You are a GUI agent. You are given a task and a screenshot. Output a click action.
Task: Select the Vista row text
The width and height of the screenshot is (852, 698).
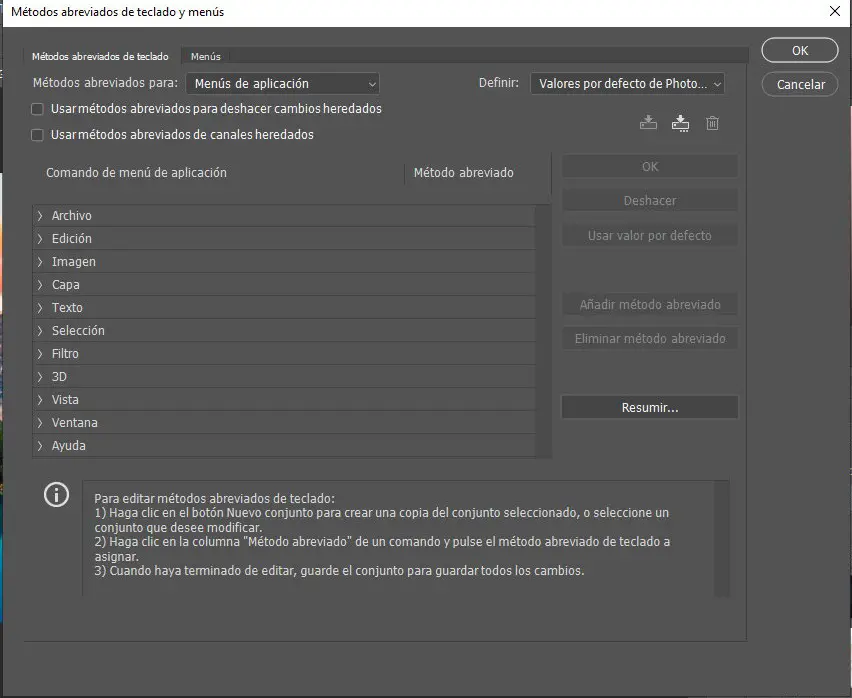pos(65,400)
